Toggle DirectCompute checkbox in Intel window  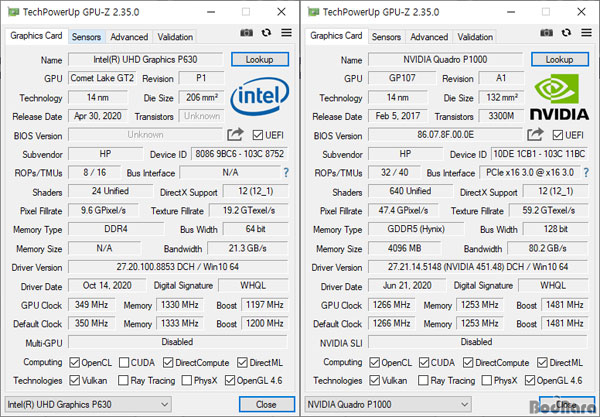point(168,362)
